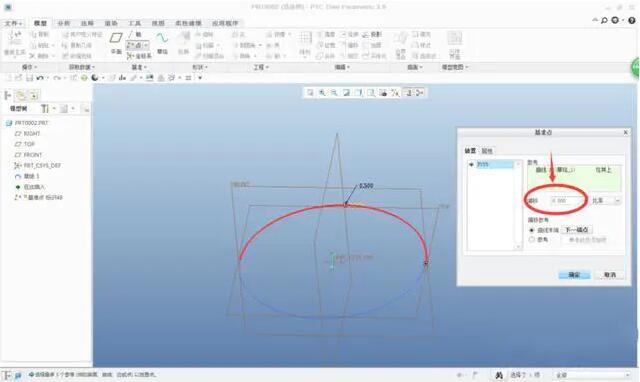Click the Undo arrow in quick toolbar
This screenshot has width=640, height=382.
pos(40,78)
